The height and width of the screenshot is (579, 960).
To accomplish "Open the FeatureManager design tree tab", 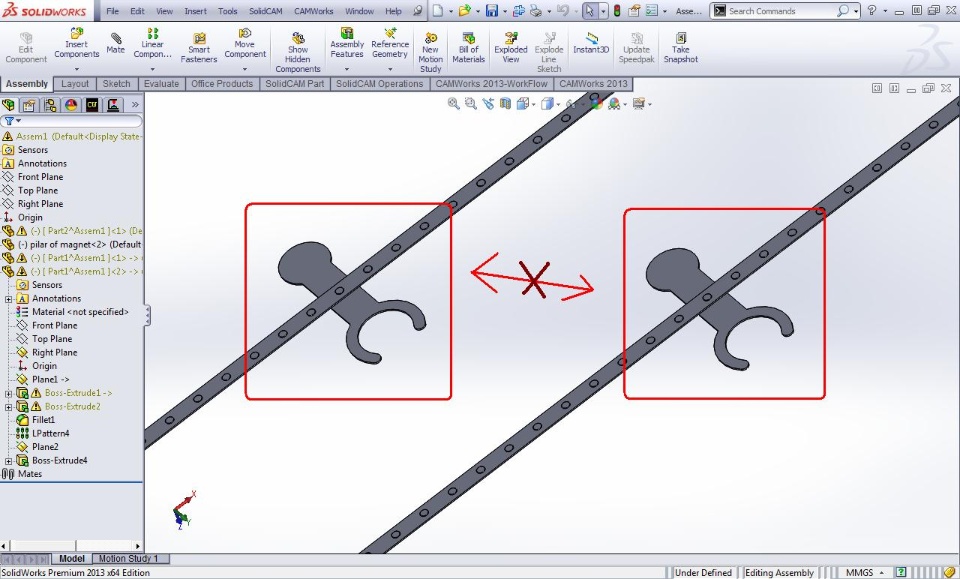I will (9, 105).
